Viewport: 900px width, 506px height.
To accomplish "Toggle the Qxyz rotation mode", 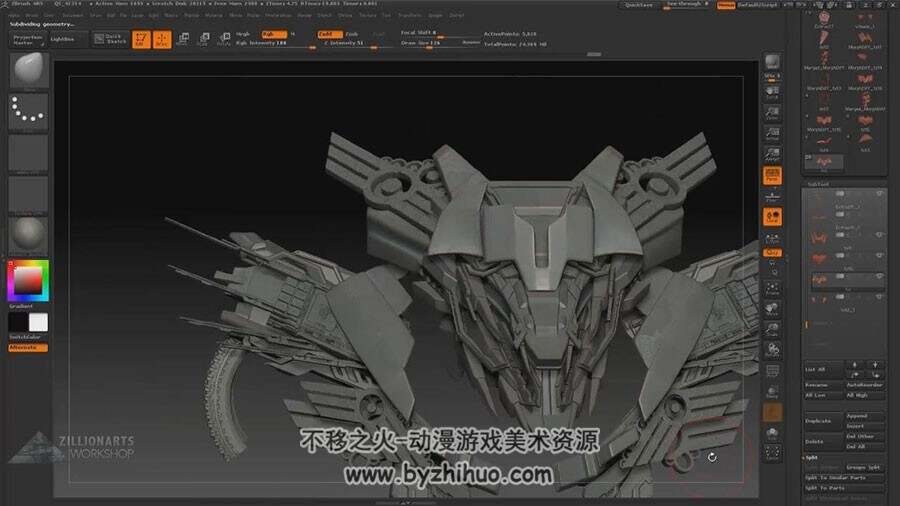I will pos(772,253).
